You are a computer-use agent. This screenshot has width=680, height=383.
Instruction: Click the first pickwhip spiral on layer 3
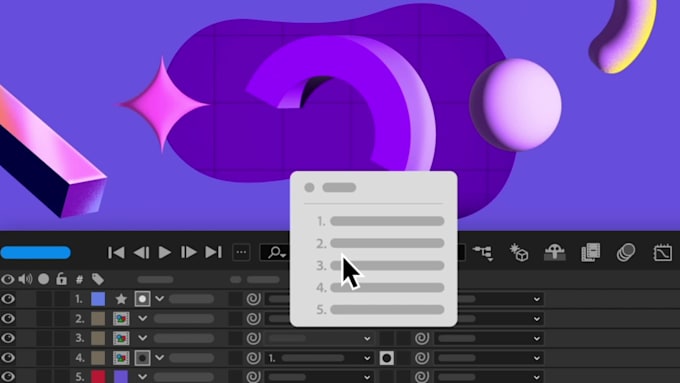point(253,338)
